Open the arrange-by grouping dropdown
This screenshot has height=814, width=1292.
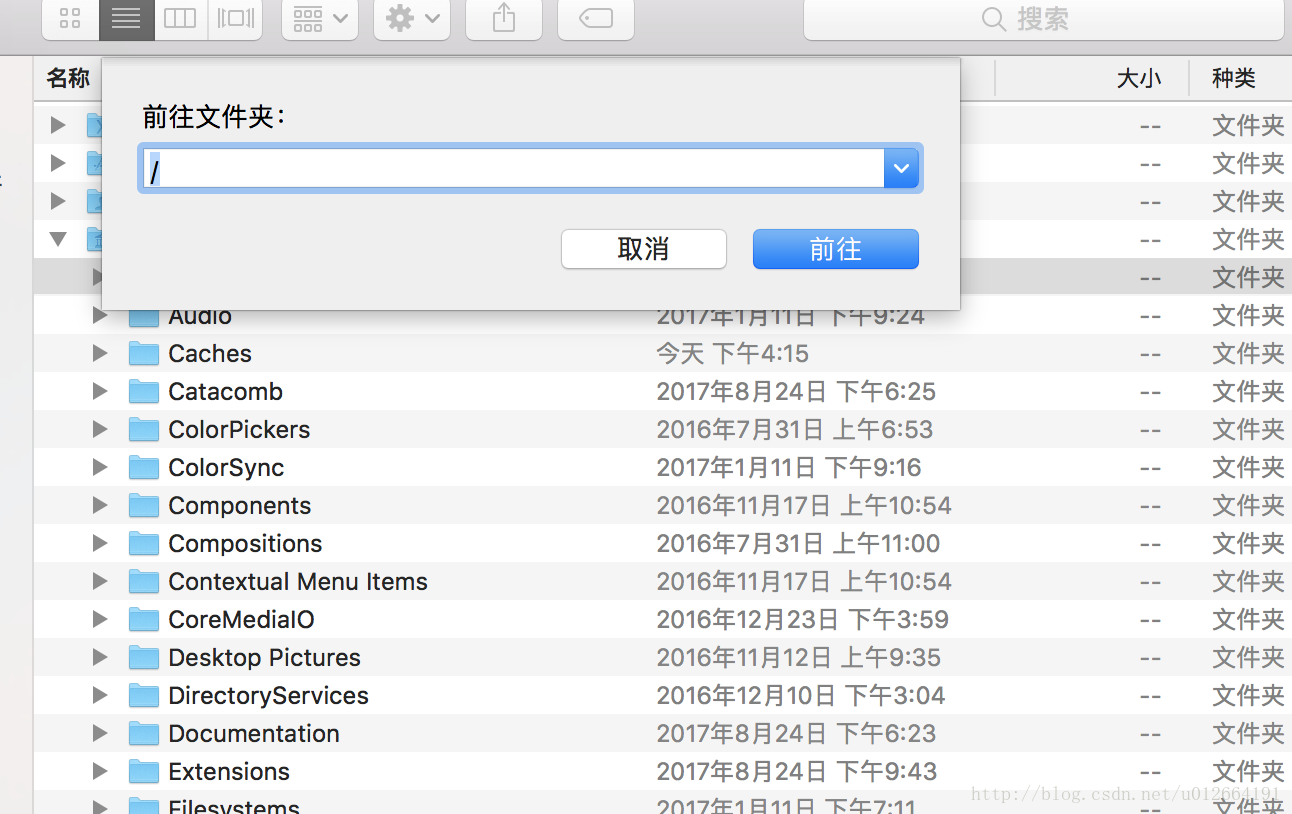[x=320, y=19]
